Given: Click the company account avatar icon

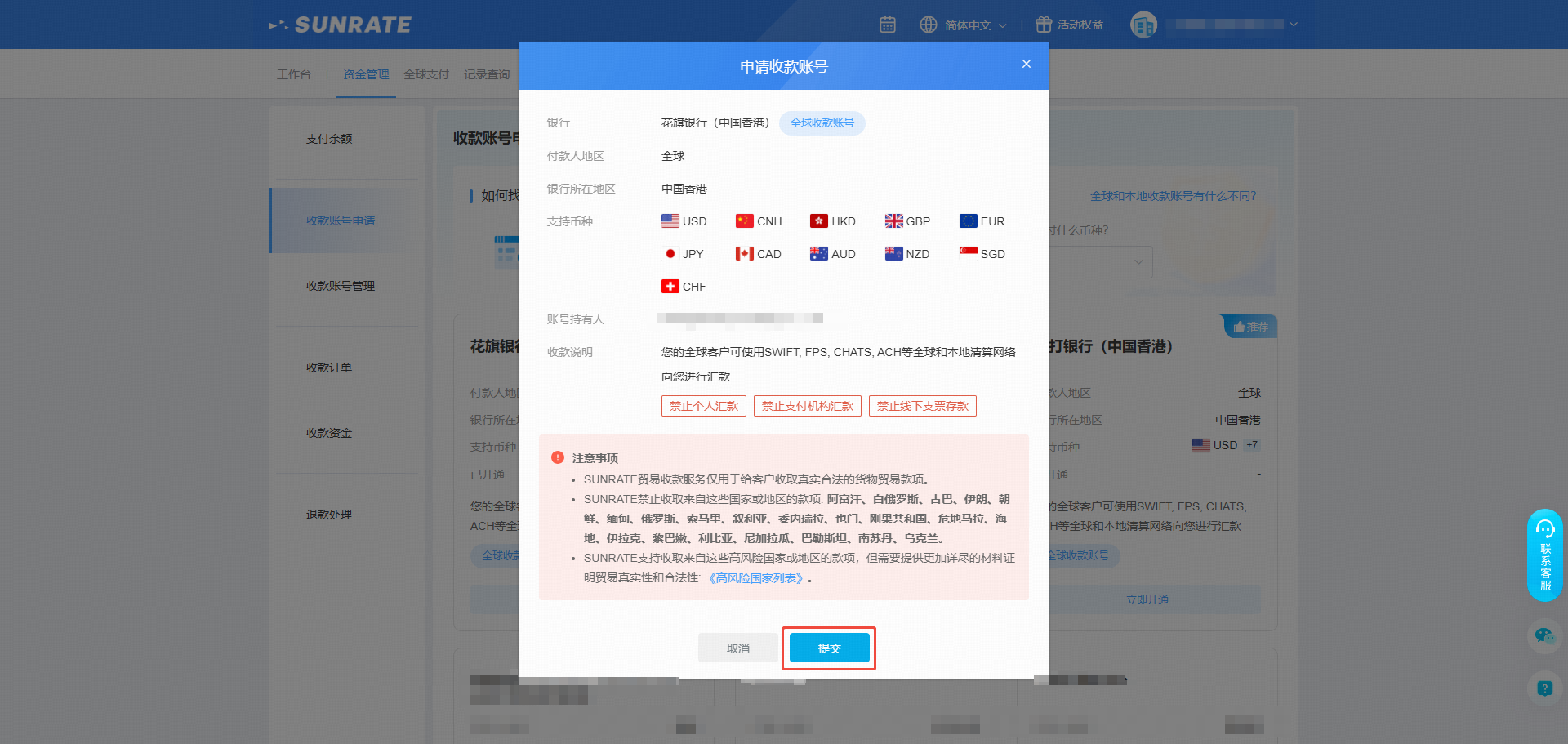Looking at the screenshot, I should (1143, 25).
